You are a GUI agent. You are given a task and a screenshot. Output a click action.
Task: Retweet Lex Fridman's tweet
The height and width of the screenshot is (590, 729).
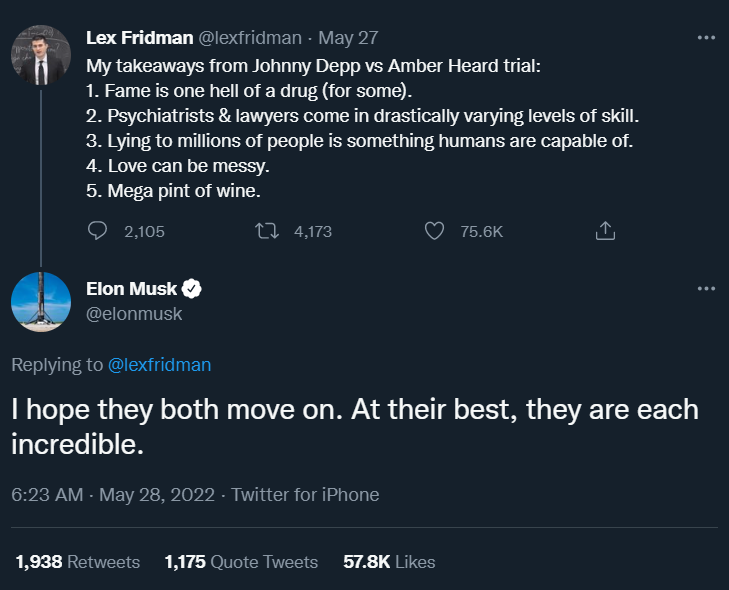pos(267,231)
